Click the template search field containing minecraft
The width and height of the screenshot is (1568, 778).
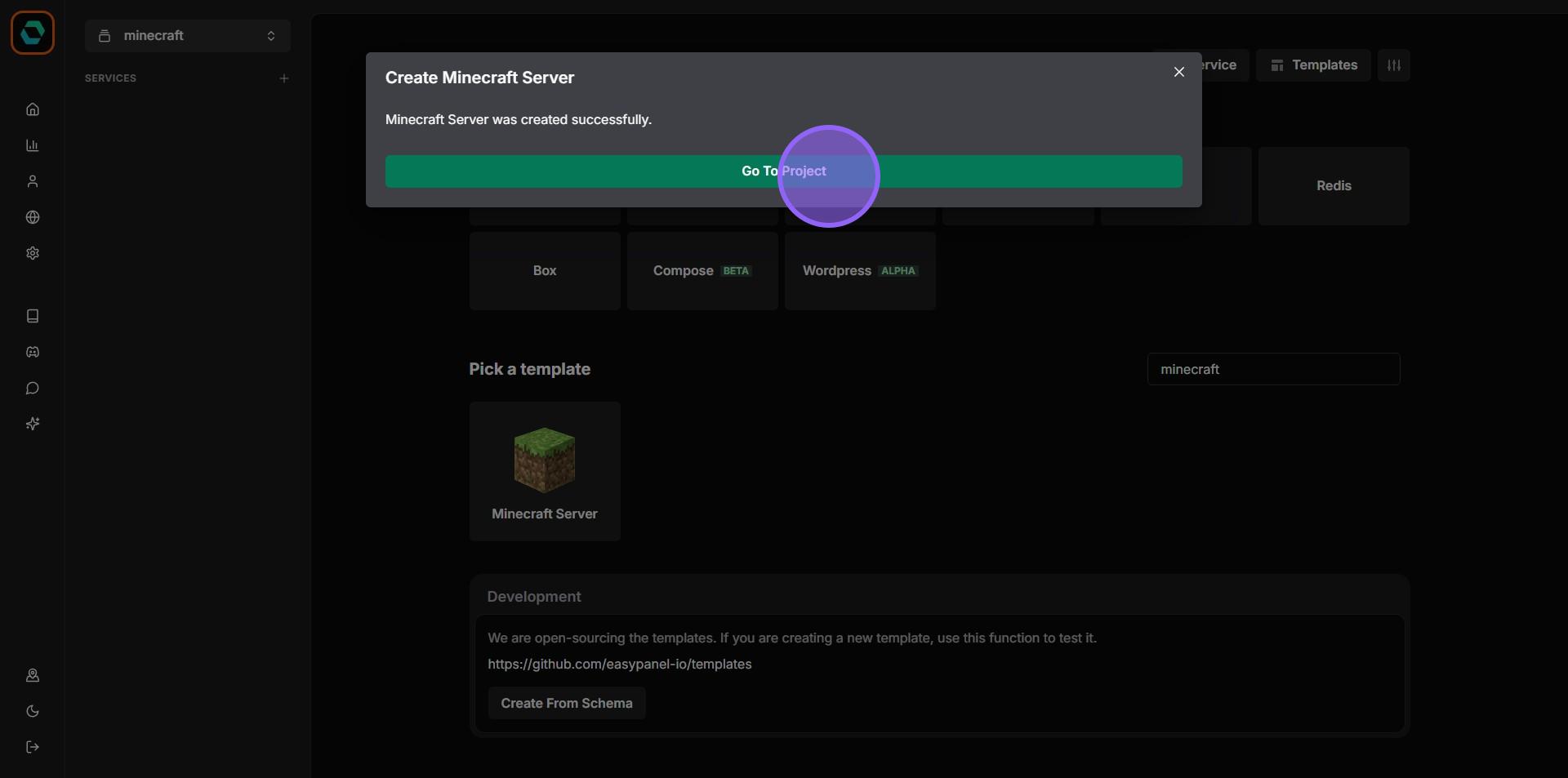click(1274, 369)
